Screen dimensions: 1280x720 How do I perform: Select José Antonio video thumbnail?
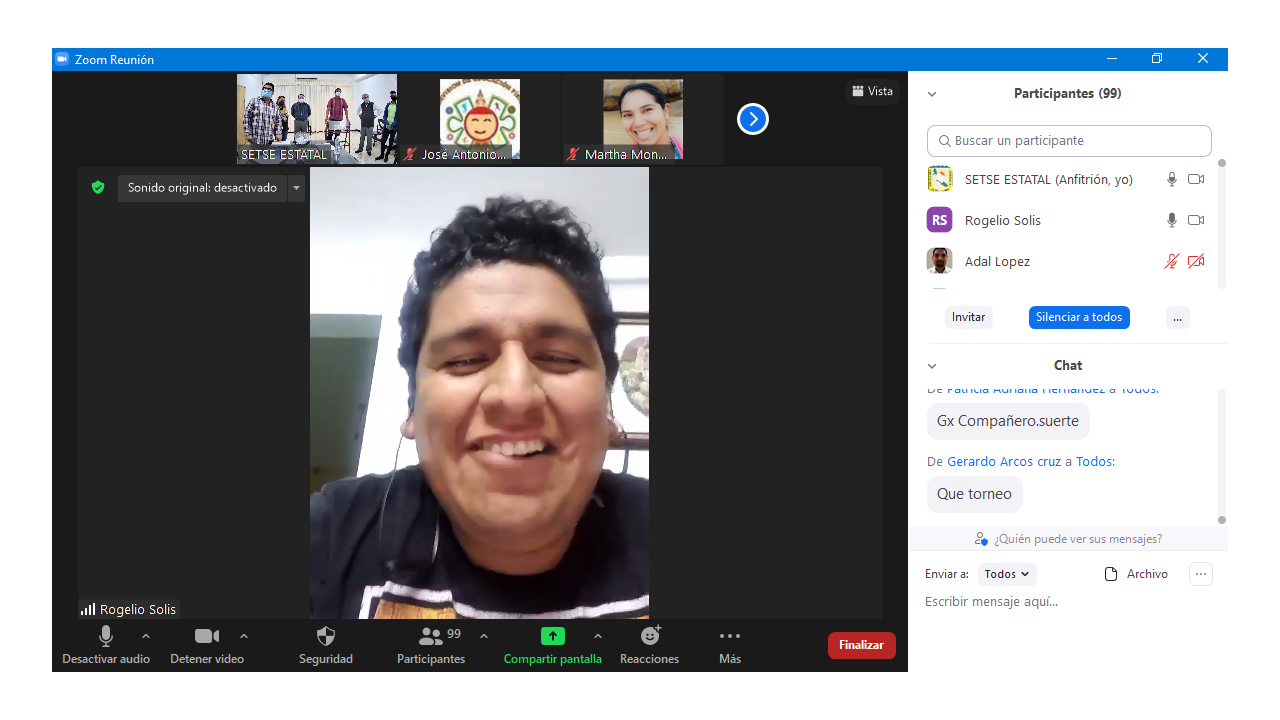click(x=480, y=119)
